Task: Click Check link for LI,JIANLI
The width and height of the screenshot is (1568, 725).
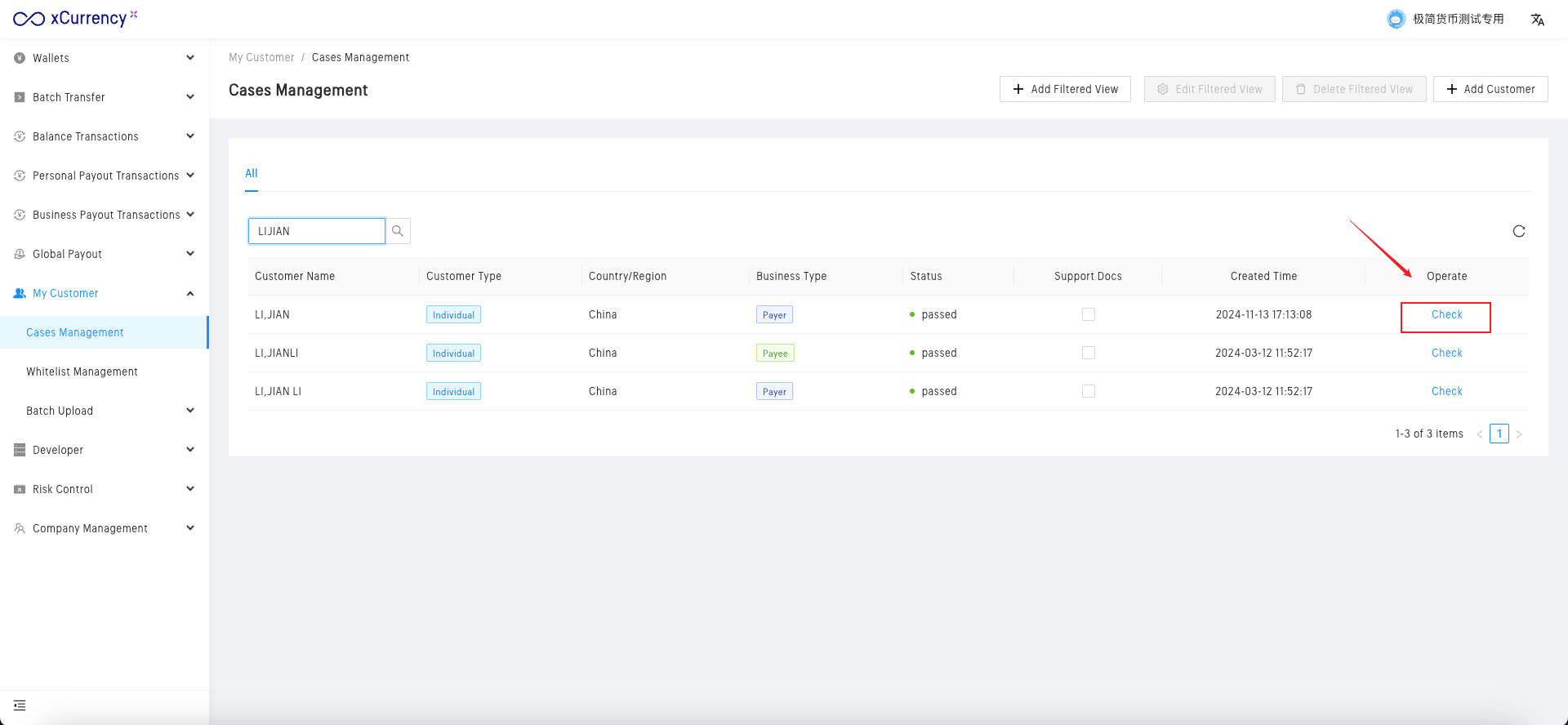Action: 1446,353
